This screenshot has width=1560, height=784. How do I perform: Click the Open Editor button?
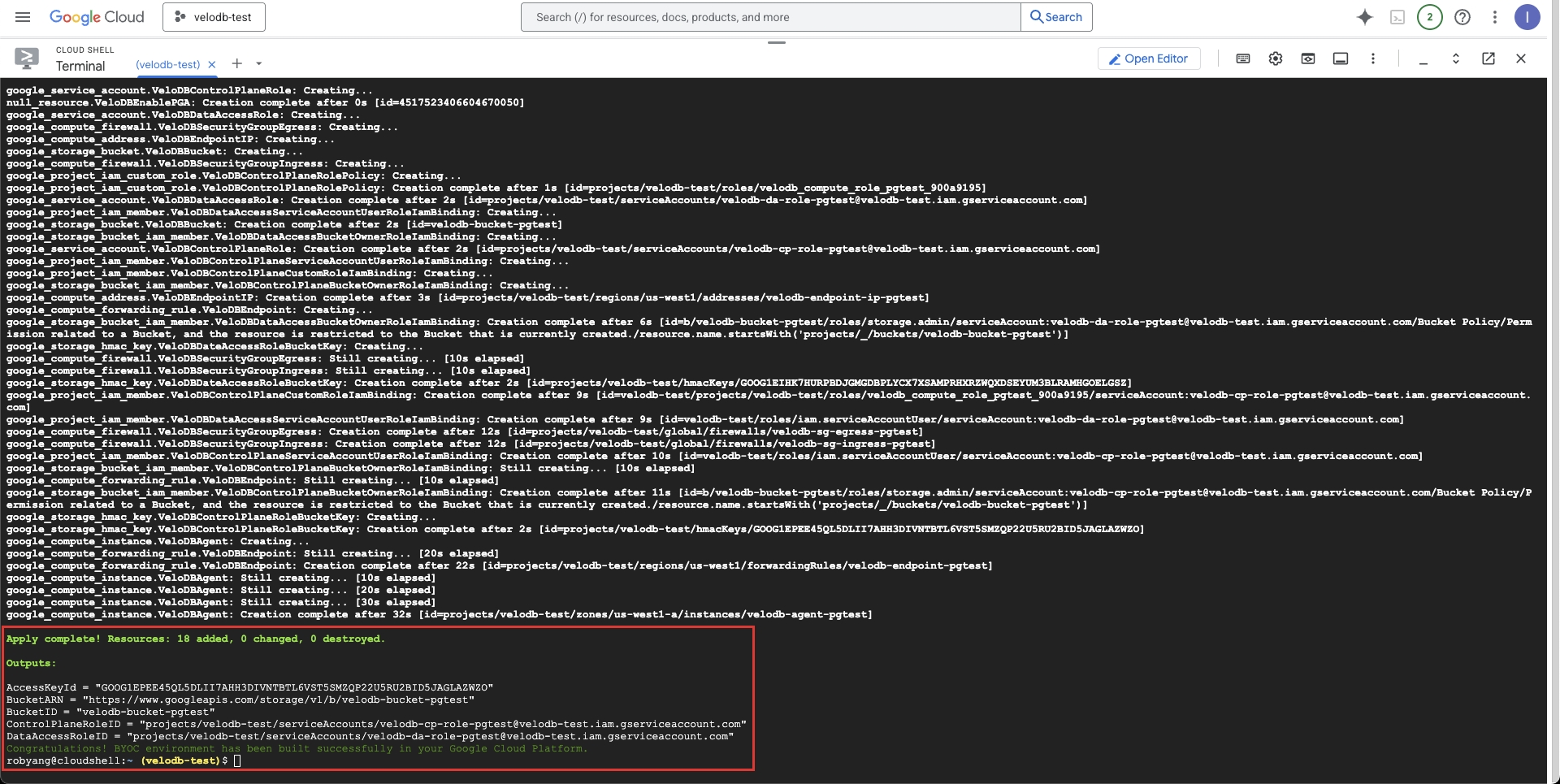[x=1149, y=58]
